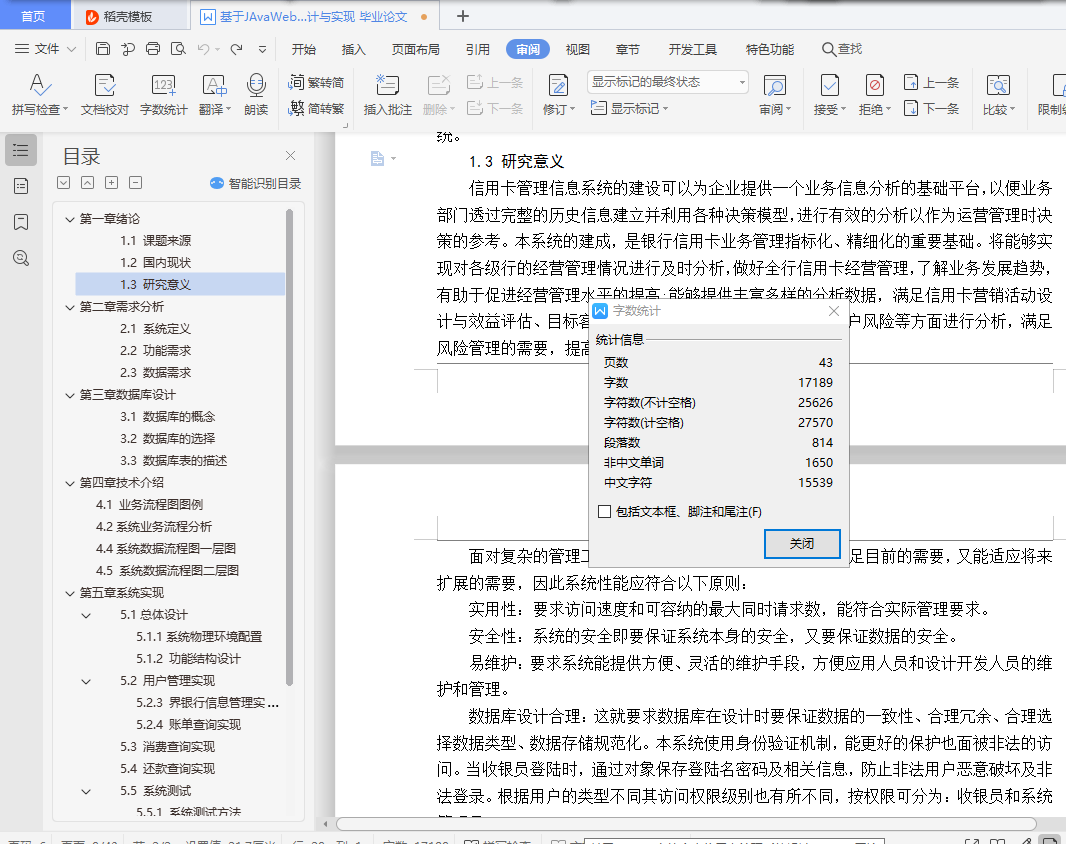The height and width of the screenshot is (844, 1066).
Task: Open the review pane tool
Action: point(775,94)
